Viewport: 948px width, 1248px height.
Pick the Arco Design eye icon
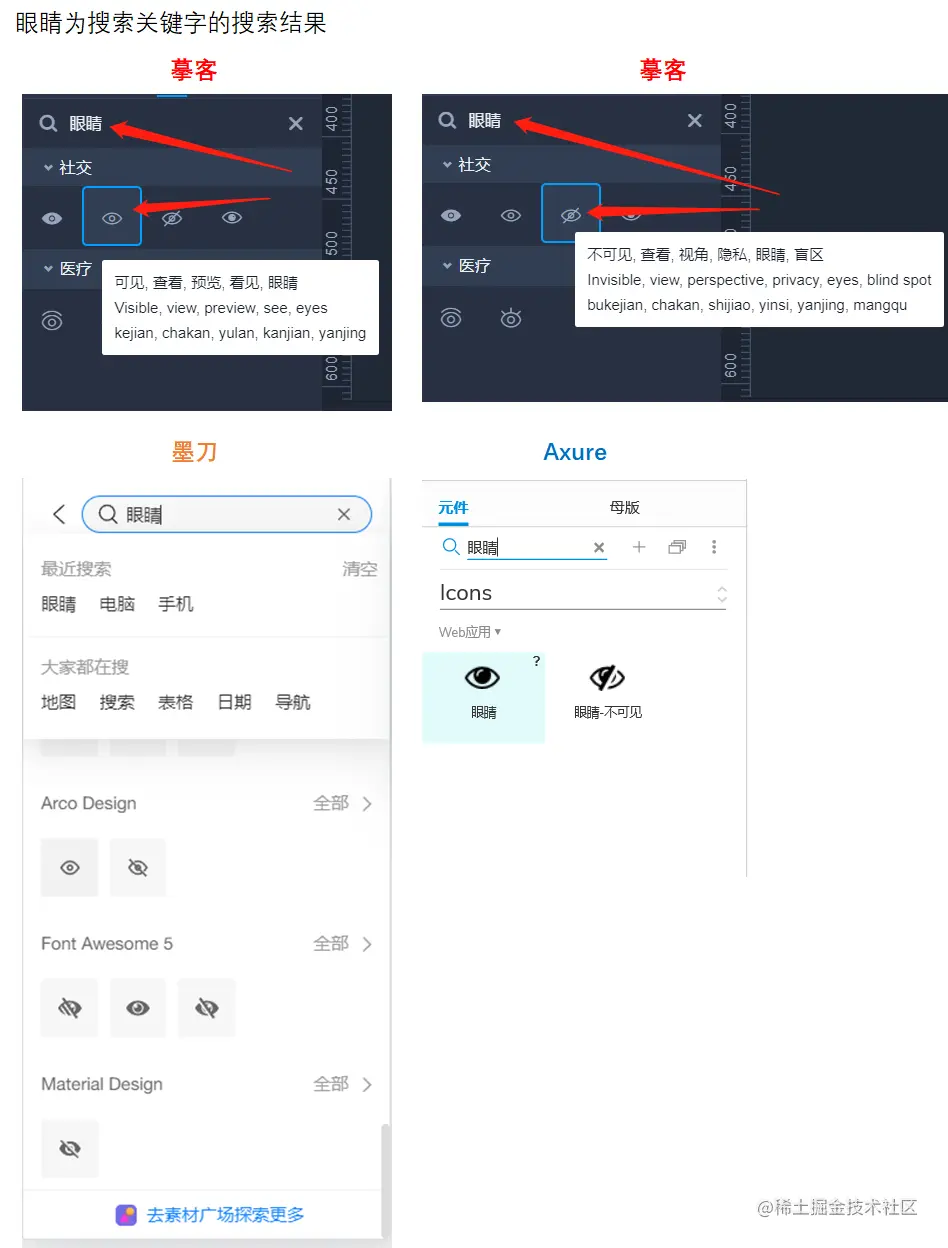tap(70, 867)
